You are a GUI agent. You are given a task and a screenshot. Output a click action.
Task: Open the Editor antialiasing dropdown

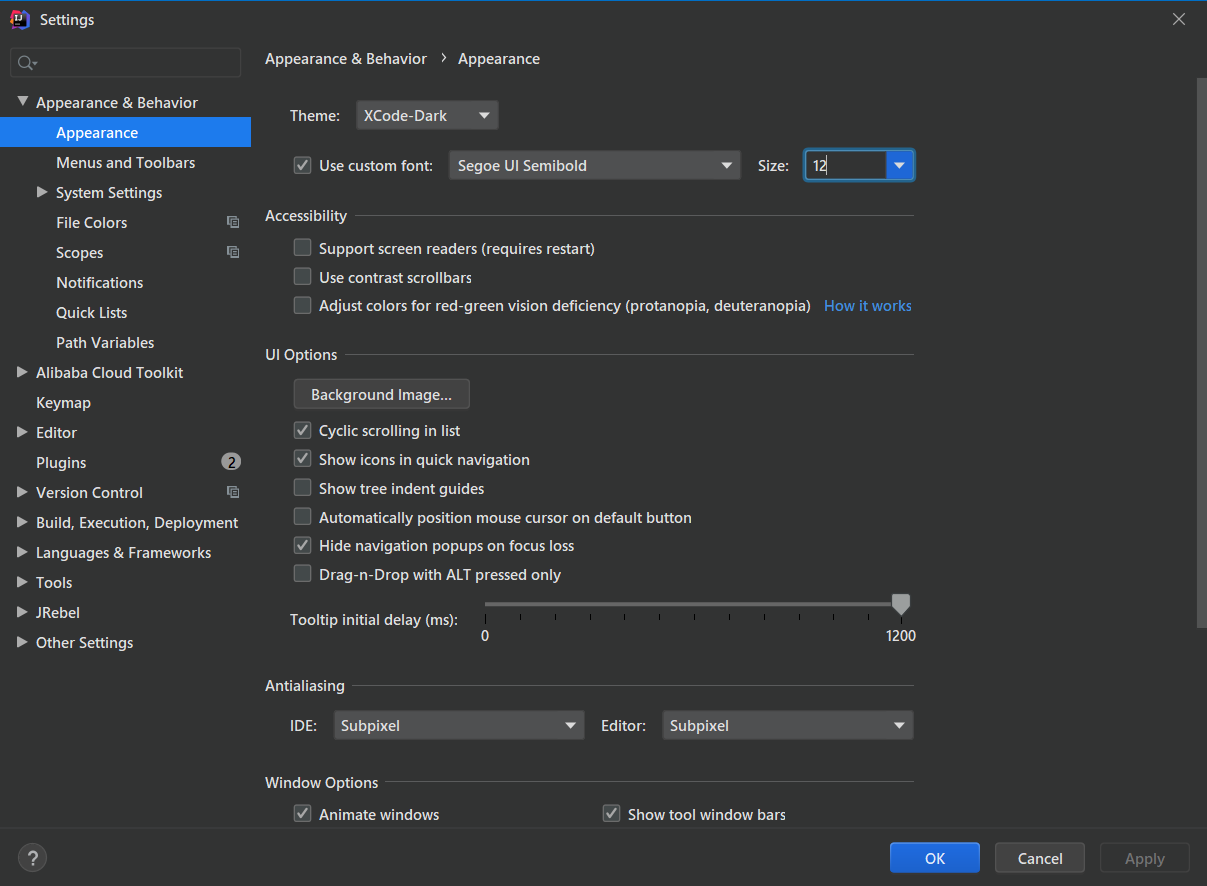788,726
